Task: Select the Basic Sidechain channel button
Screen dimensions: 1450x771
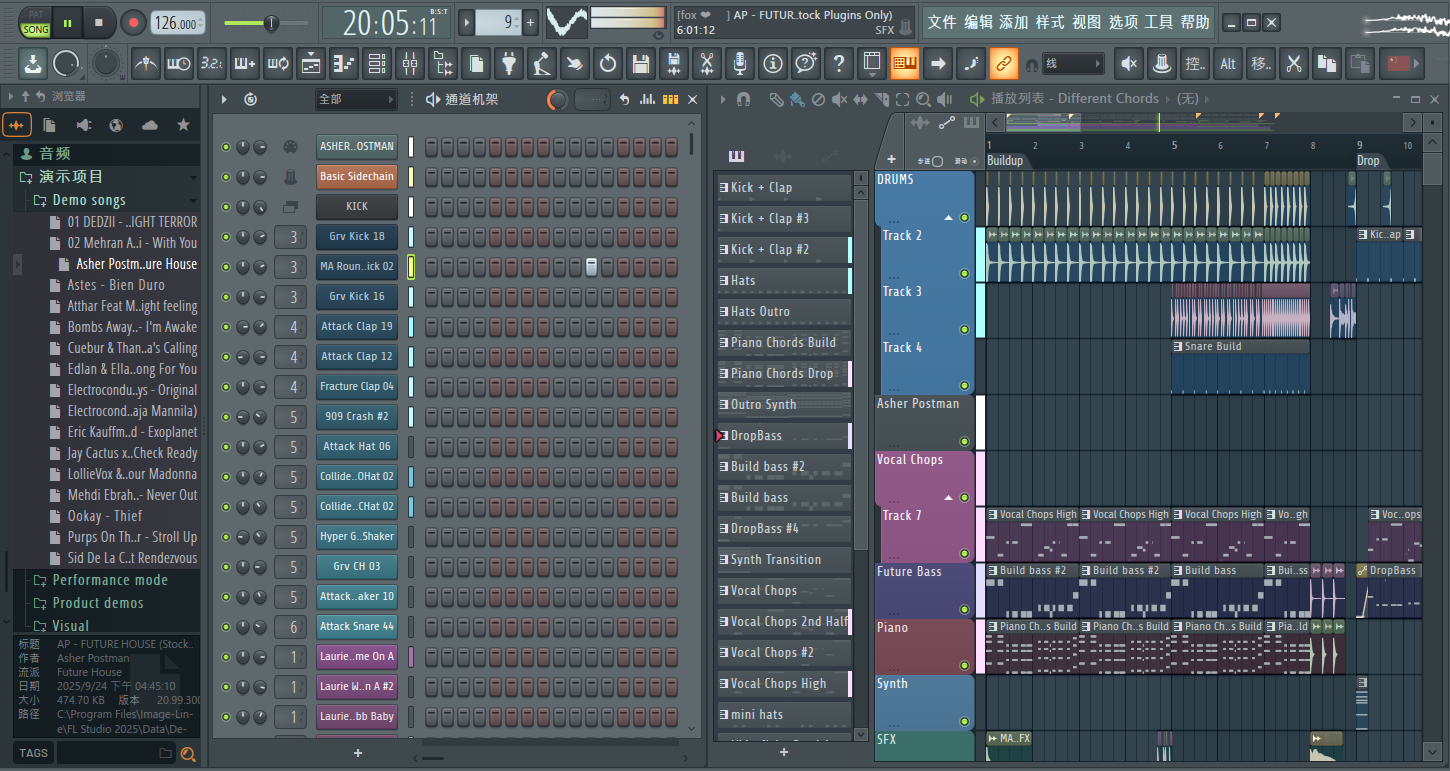Action: pos(357,177)
